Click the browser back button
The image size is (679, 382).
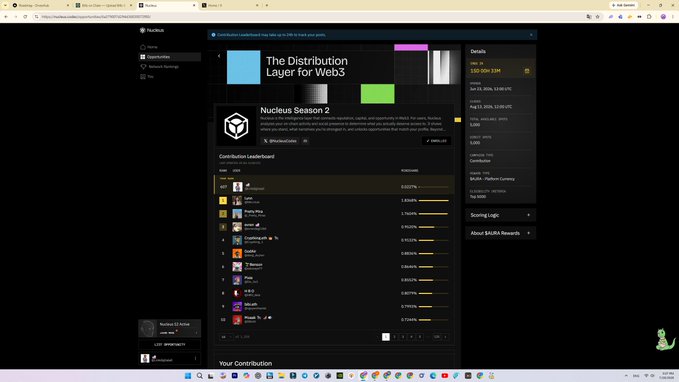tap(6, 16)
